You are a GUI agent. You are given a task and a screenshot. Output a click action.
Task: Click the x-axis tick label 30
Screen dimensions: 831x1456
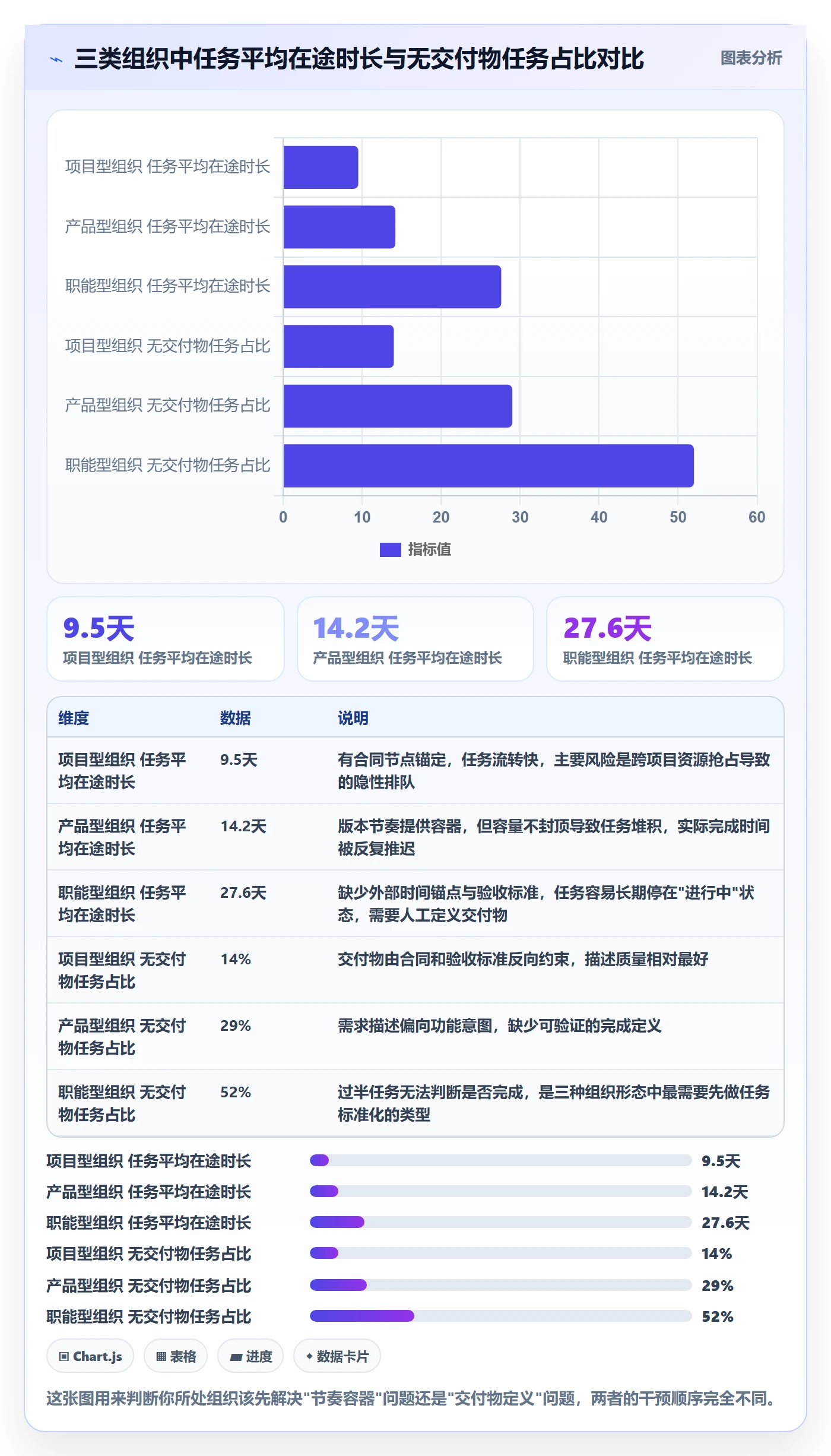pyautogui.click(x=520, y=517)
